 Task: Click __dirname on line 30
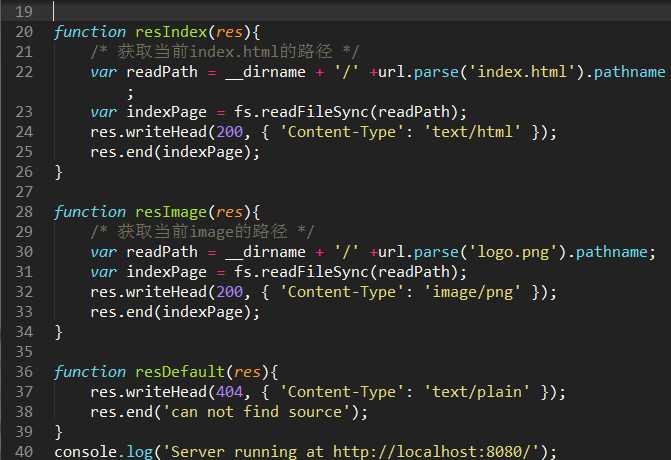(265, 252)
